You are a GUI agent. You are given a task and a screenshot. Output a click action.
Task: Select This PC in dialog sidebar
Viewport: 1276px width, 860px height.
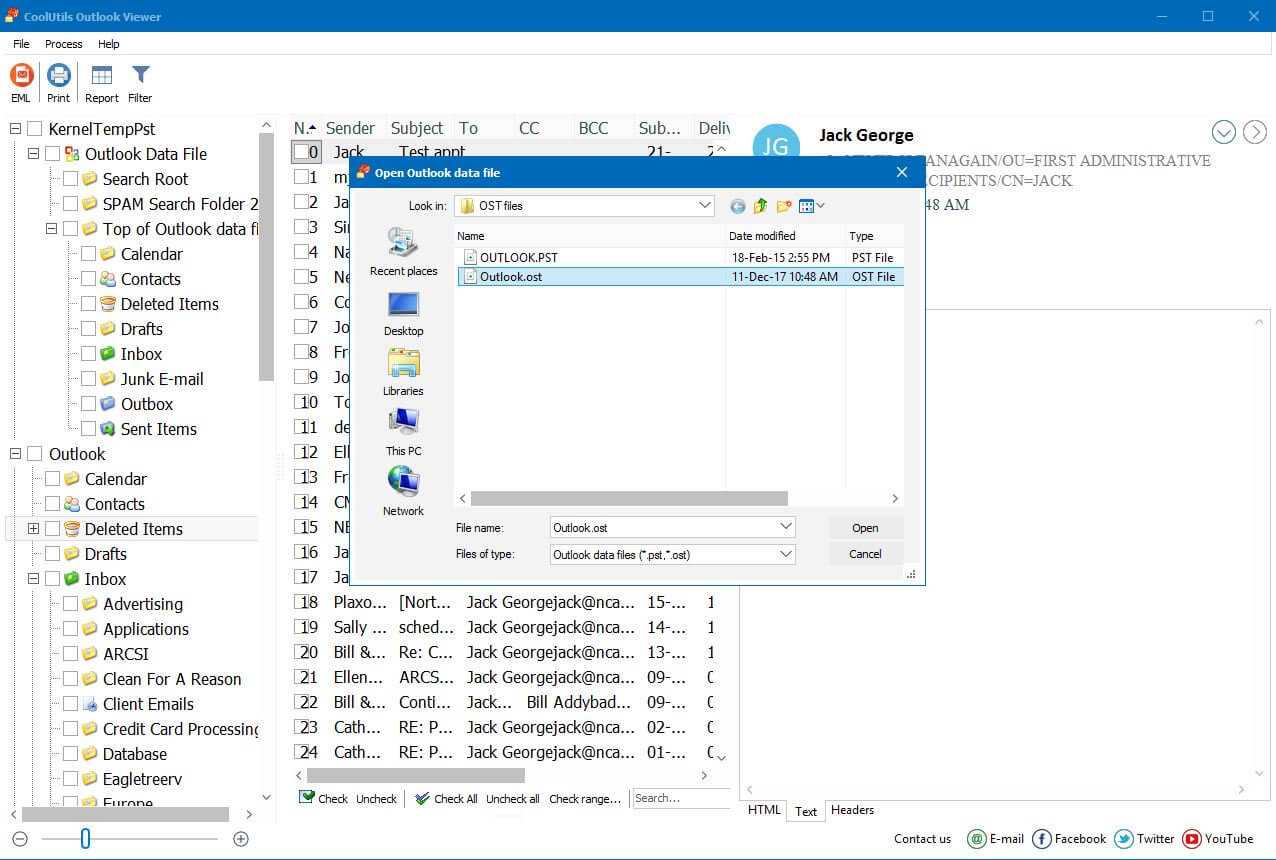(403, 432)
